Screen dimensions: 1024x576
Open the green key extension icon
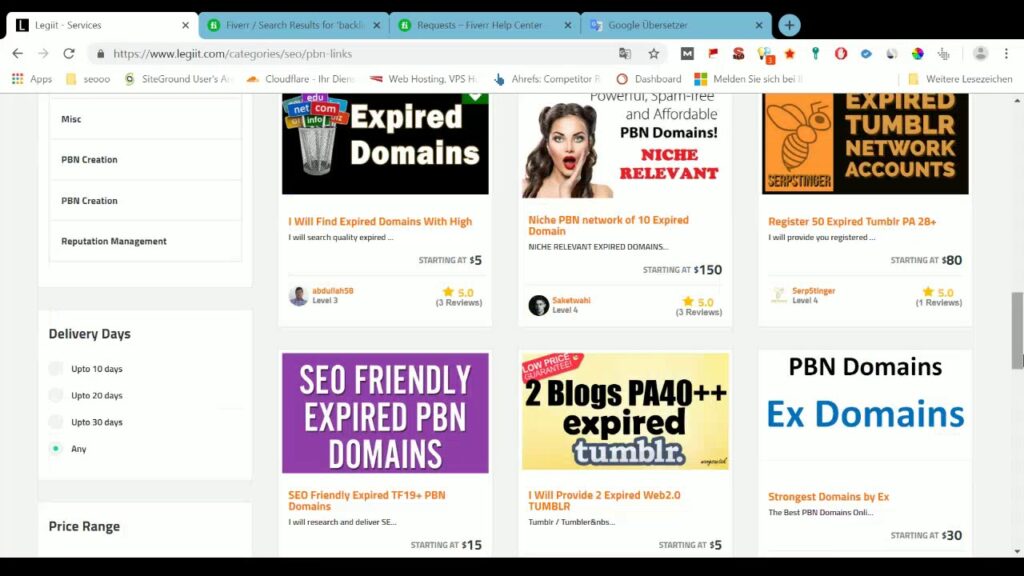(x=815, y=54)
